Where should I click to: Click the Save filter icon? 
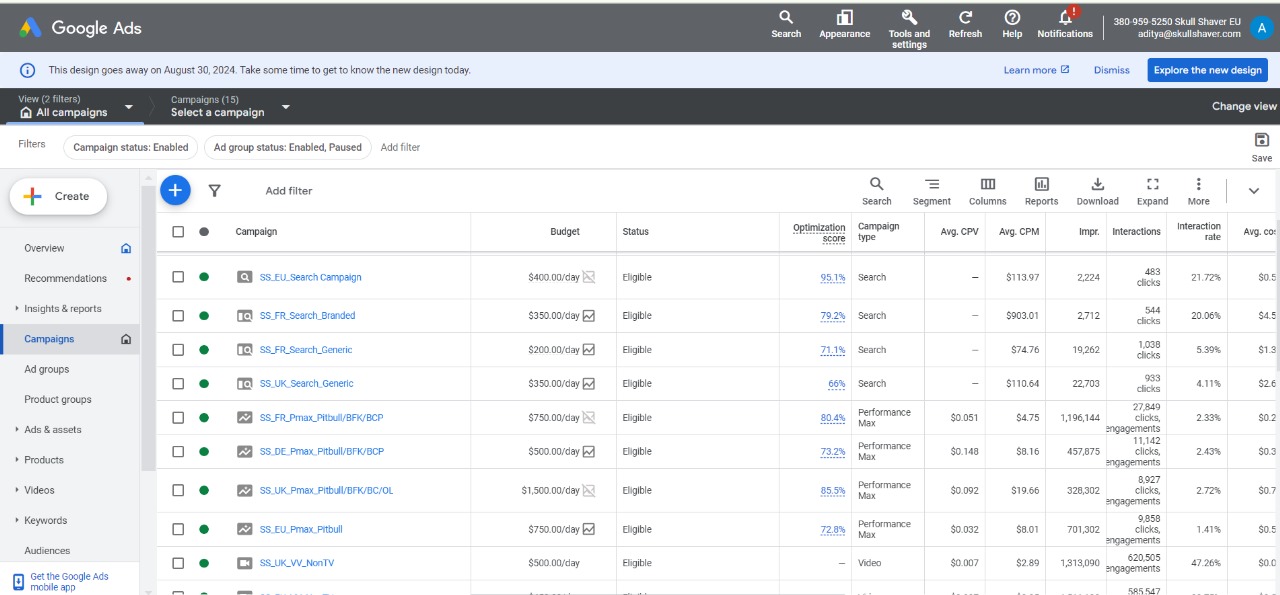click(x=1262, y=141)
